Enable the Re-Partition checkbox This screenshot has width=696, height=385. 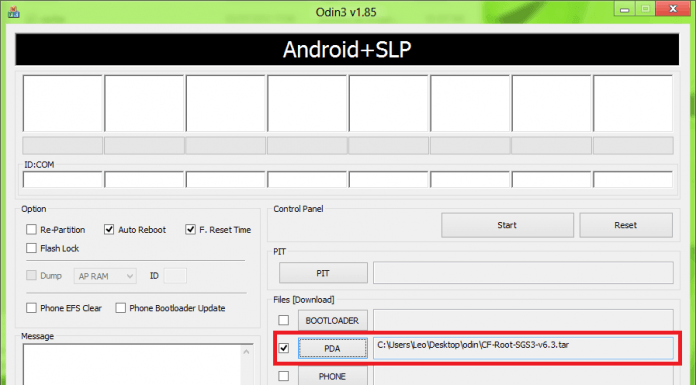tap(31, 230)
